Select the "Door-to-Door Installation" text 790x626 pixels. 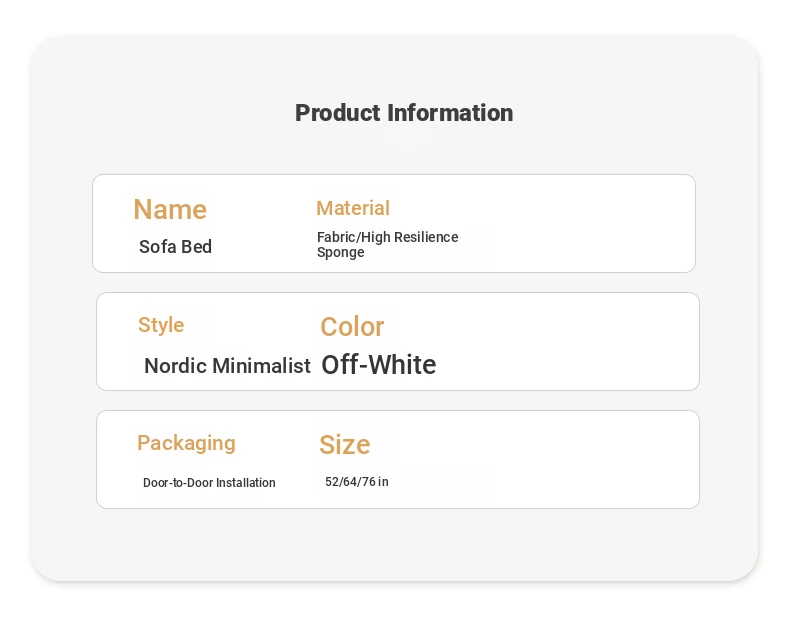click(x=209, y=483)
